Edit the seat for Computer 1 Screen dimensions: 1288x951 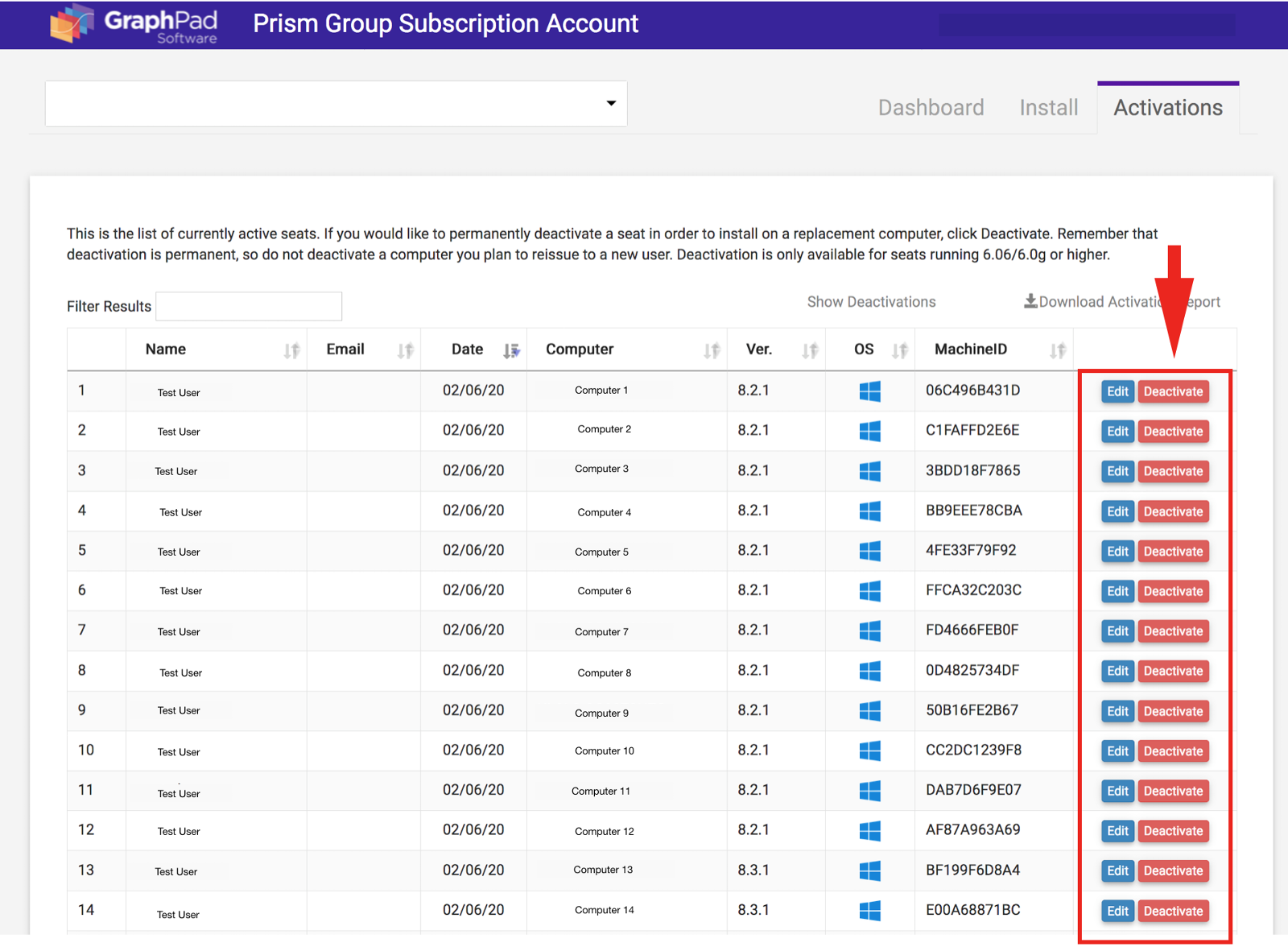coord(1117,391)
